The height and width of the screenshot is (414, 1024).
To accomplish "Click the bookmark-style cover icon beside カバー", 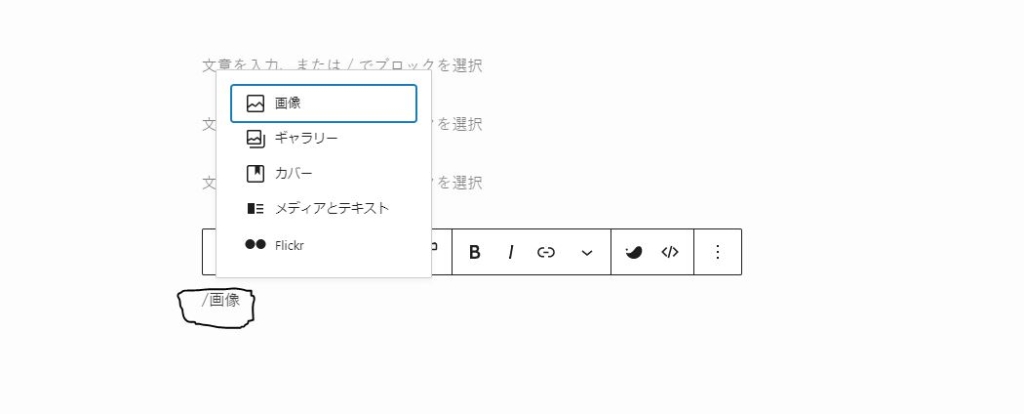I will (255, 173).
